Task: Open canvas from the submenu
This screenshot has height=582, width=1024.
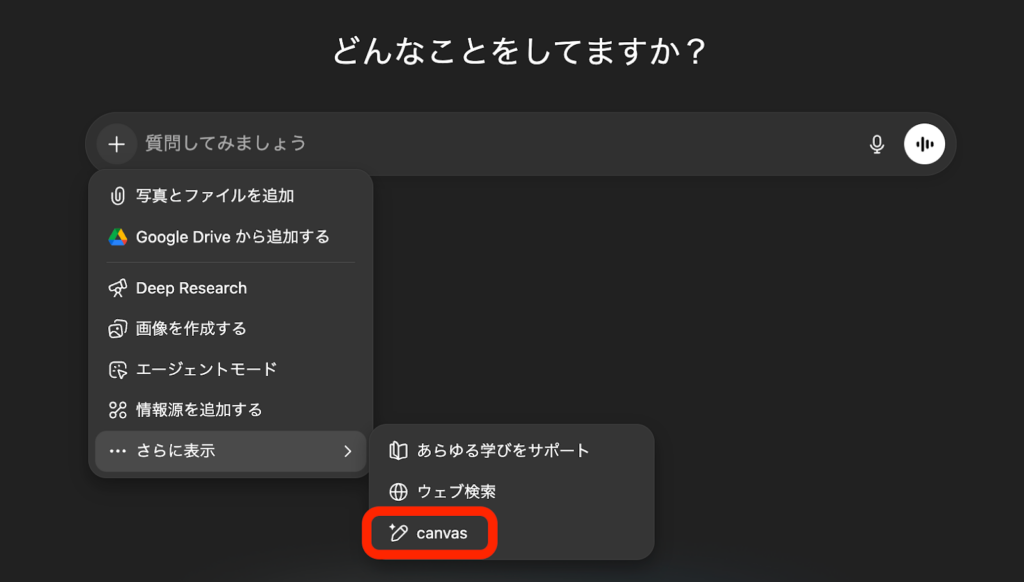Action: [441, 533]
